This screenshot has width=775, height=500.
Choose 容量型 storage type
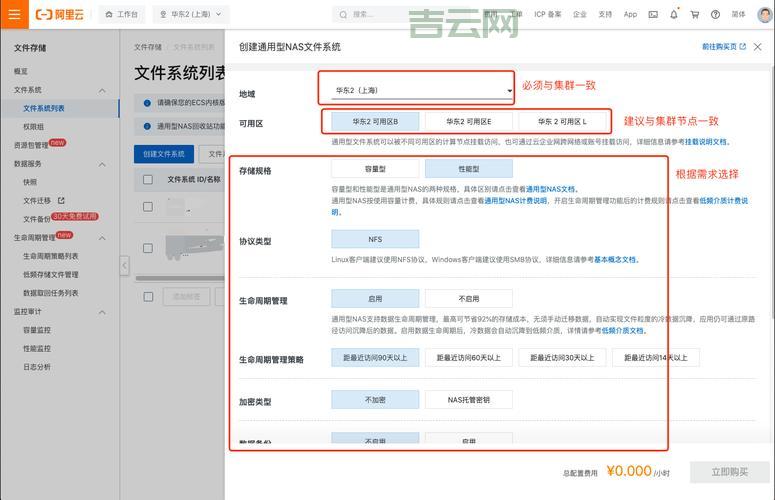click(375, 169)
